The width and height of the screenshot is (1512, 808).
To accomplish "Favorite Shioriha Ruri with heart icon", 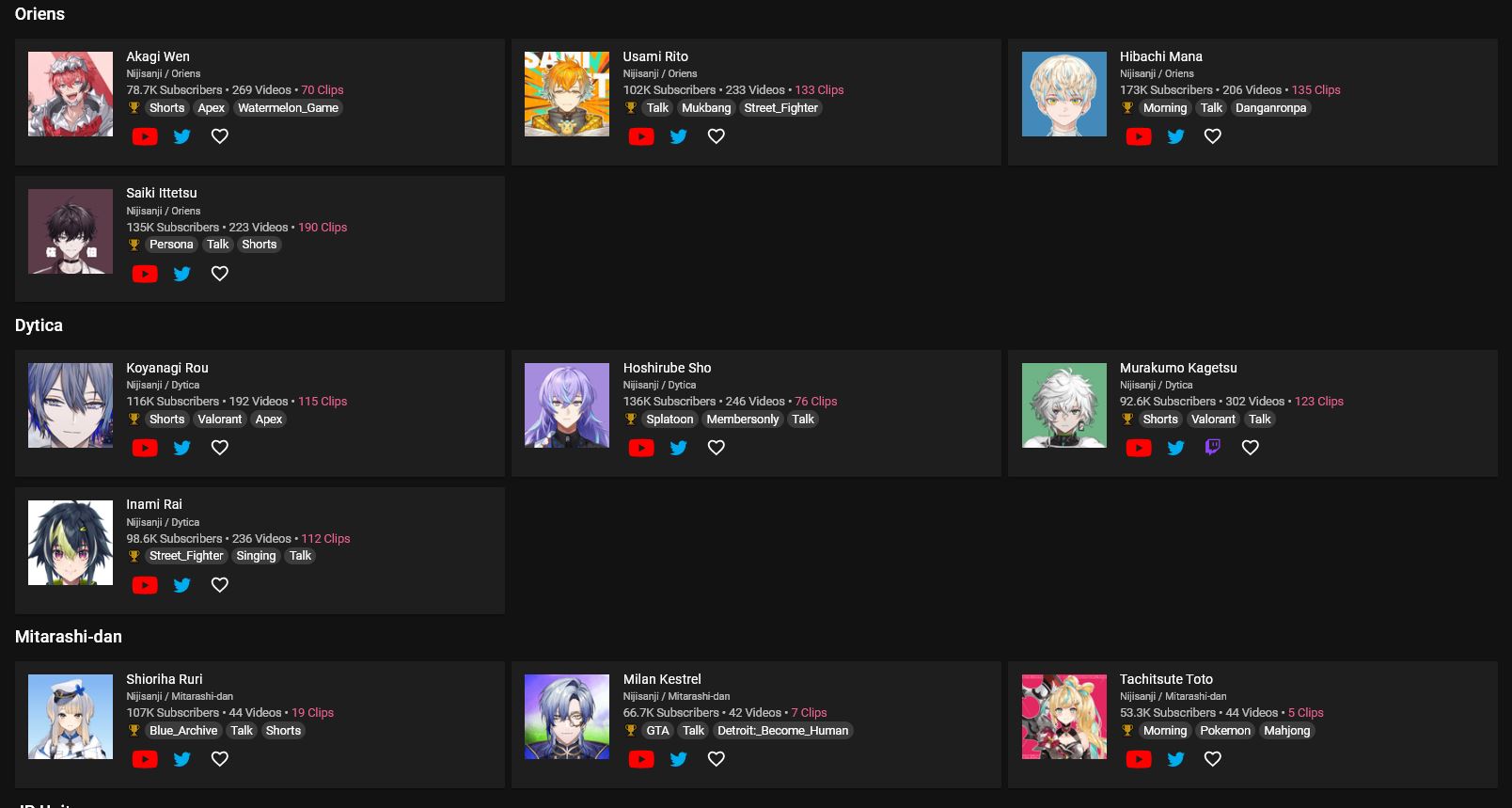I will [219, 759].
